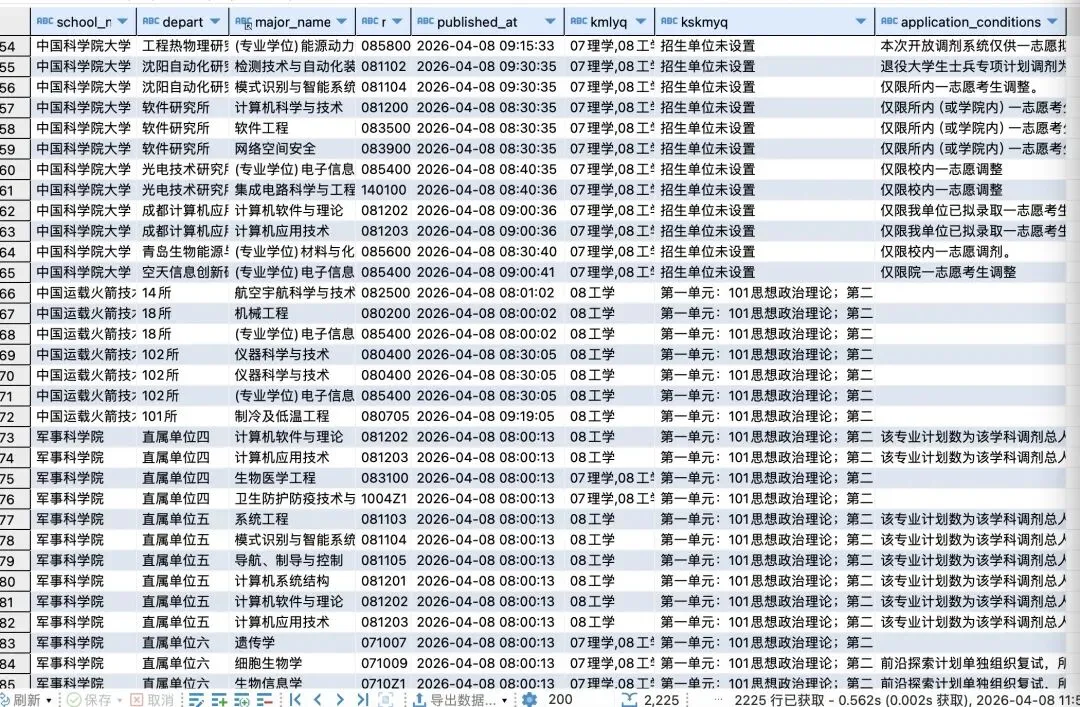Select cell 航空宇航科学与技术 in row 66
The image size is (1080, 707).
pyautogui.click(x=293, y=293)
